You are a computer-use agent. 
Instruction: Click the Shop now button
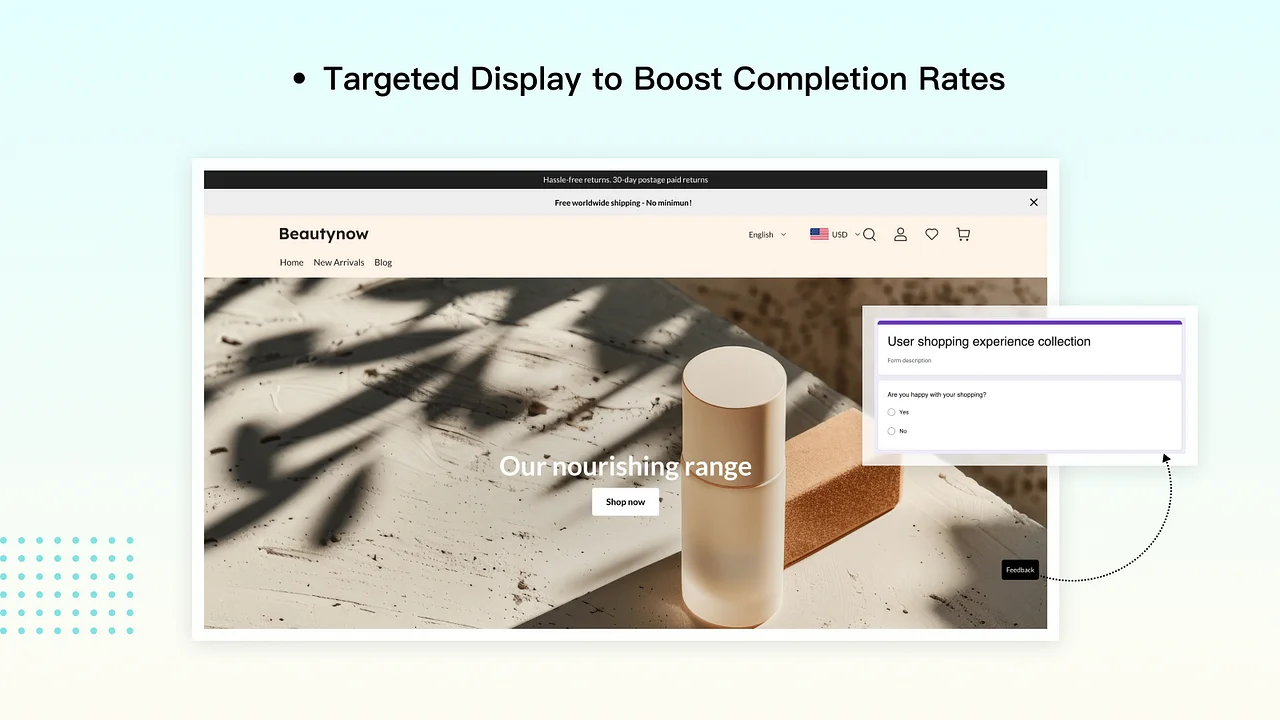[625, 501]
